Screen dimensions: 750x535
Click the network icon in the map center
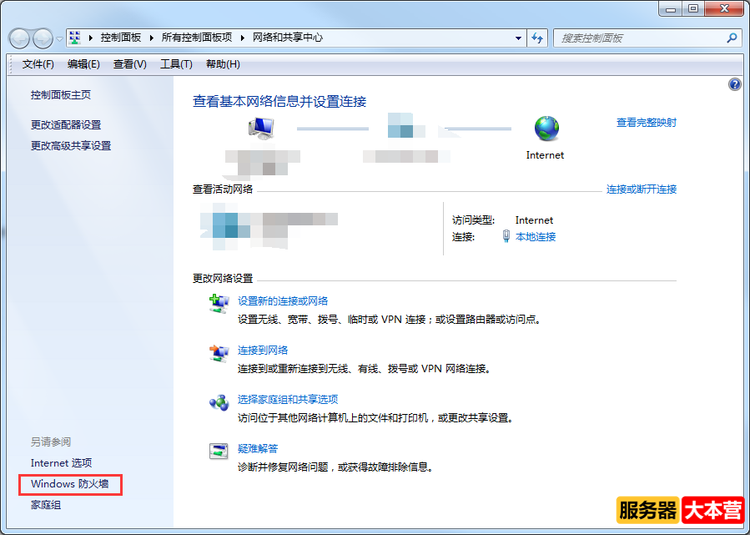[x=406, y=125]
